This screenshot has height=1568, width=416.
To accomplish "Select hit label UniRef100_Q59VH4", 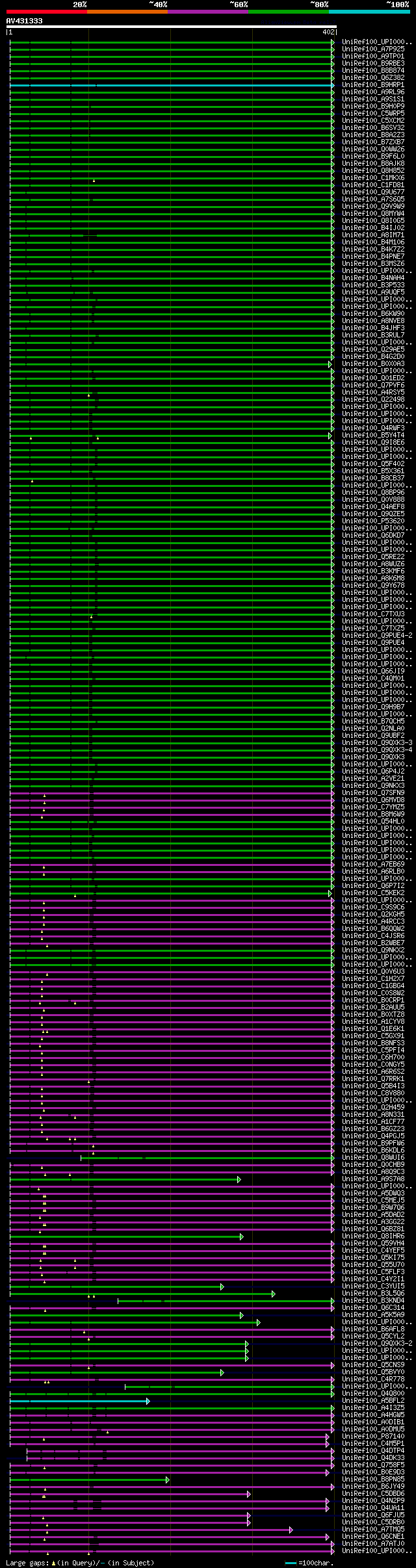I will (x=373, y=1243).
